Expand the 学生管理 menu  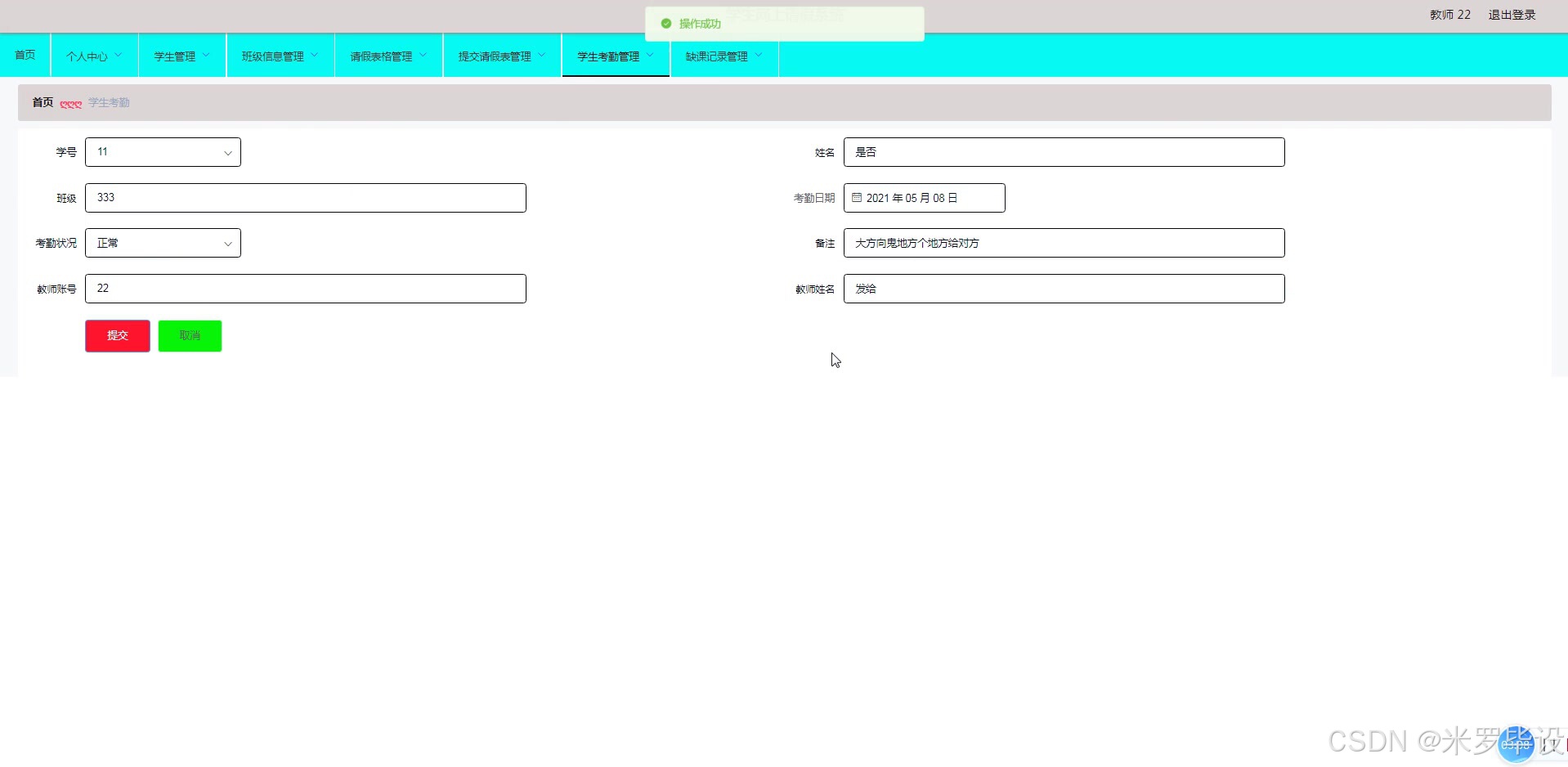(182, 56)
